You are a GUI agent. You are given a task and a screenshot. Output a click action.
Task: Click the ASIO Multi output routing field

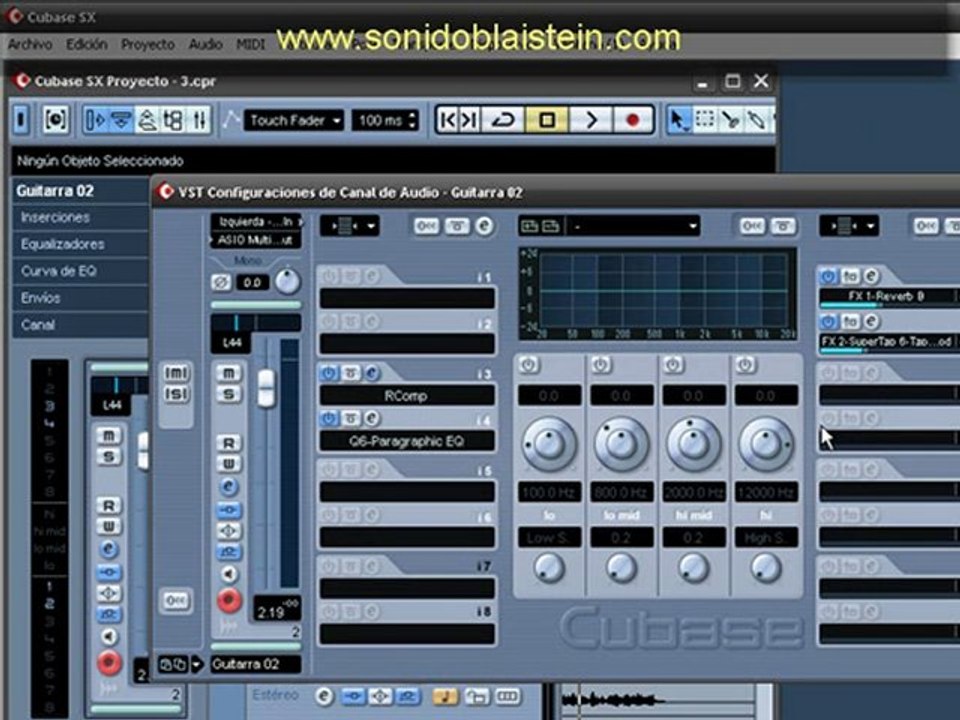click(x=256, y=240)
